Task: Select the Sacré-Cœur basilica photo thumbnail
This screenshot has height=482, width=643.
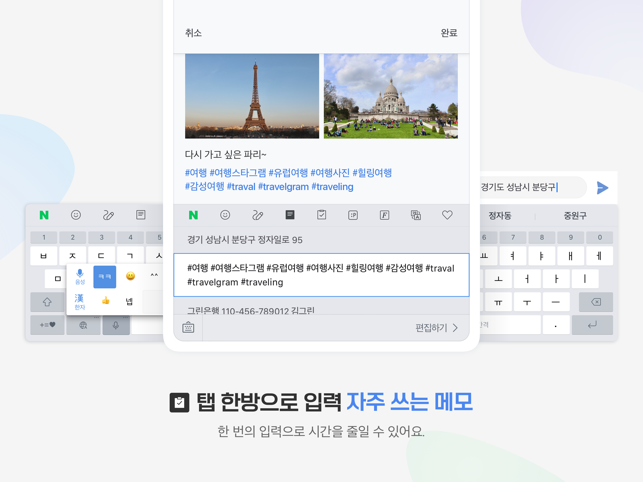Action: click(391, 96)
